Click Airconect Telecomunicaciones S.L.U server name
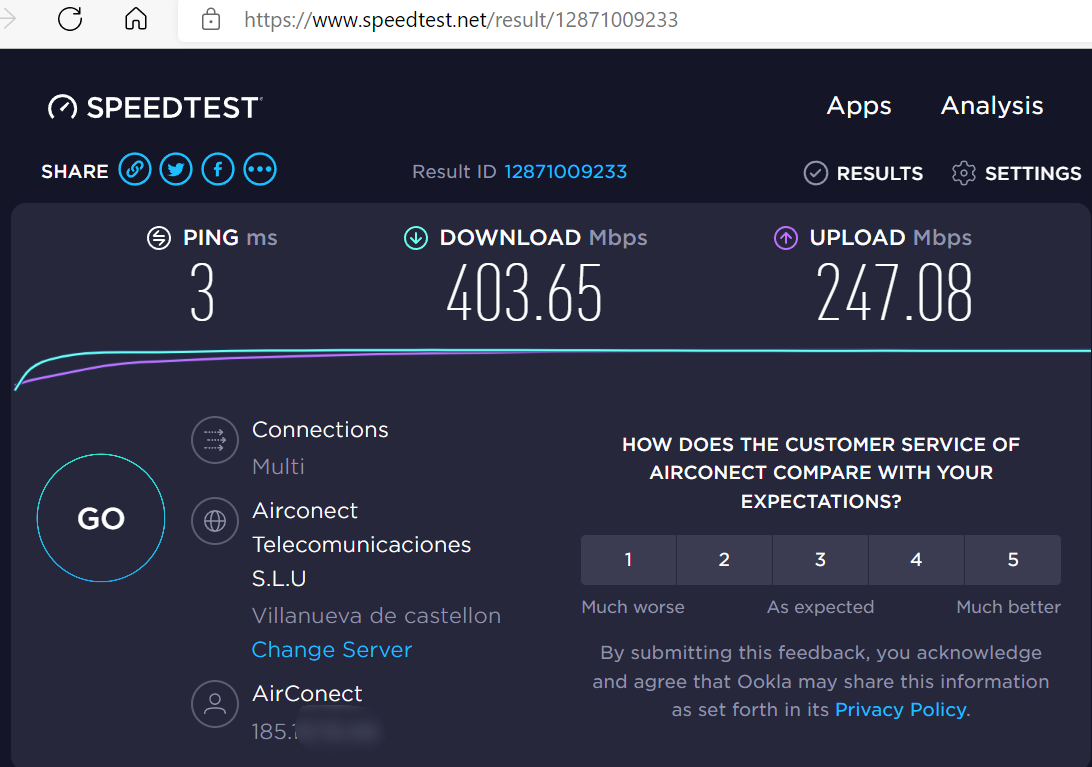The image size is (1092, 767). click(x=361, y=544)
